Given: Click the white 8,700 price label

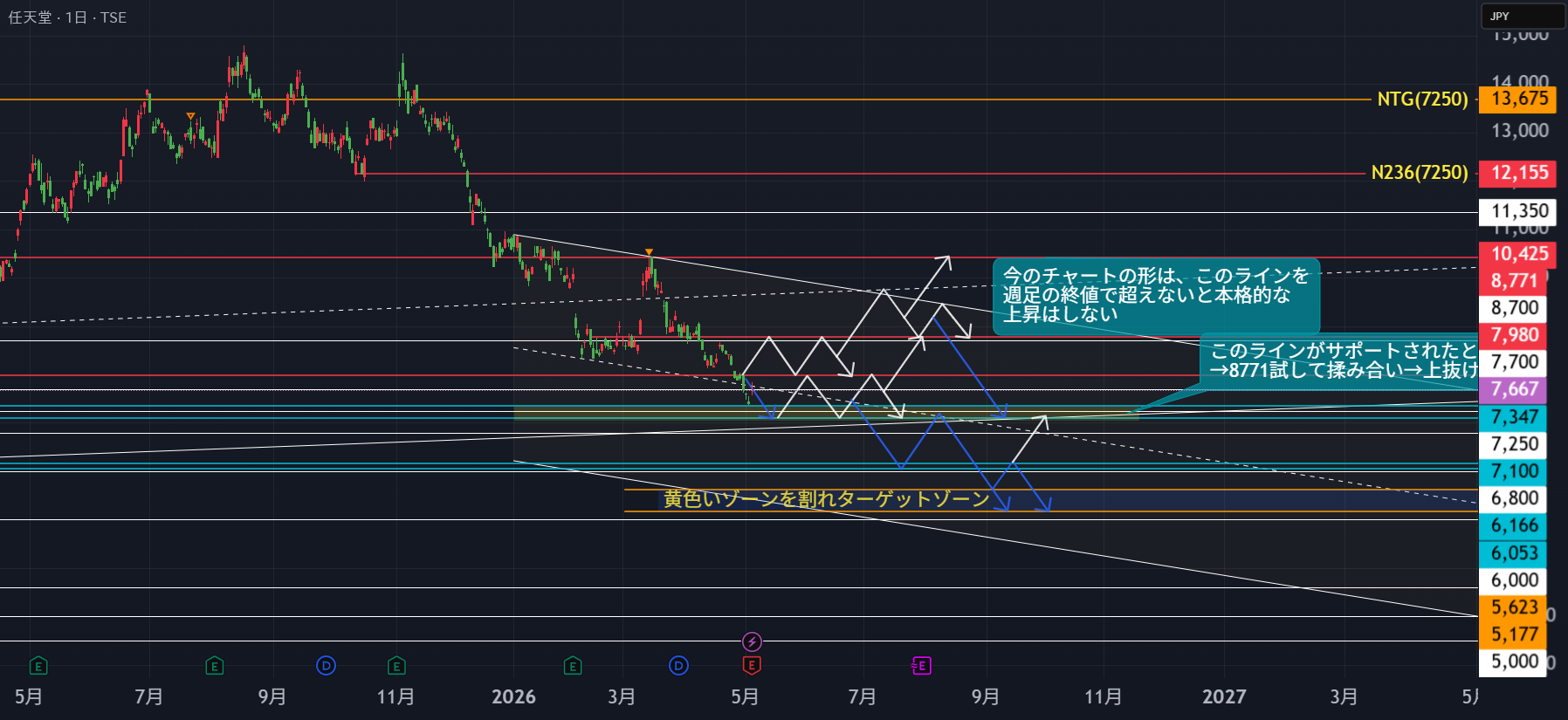Looking at the screenshot, I should [1513, 308].
